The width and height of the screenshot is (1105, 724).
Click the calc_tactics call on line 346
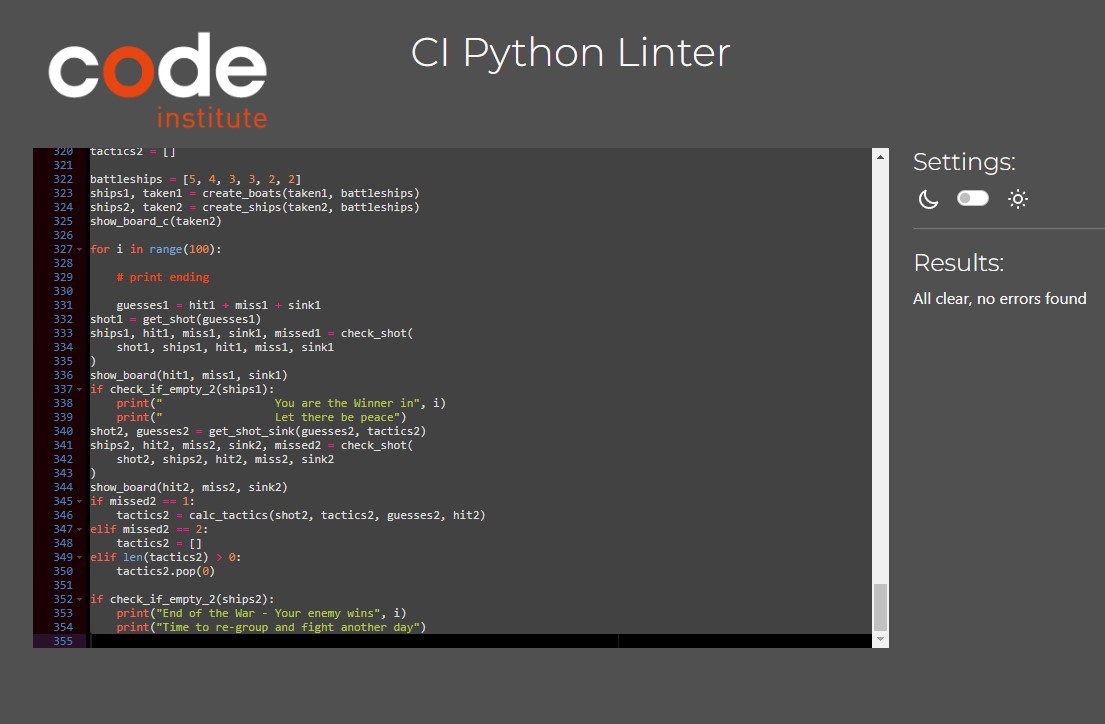pyautogui.click(x=338, y=515)
